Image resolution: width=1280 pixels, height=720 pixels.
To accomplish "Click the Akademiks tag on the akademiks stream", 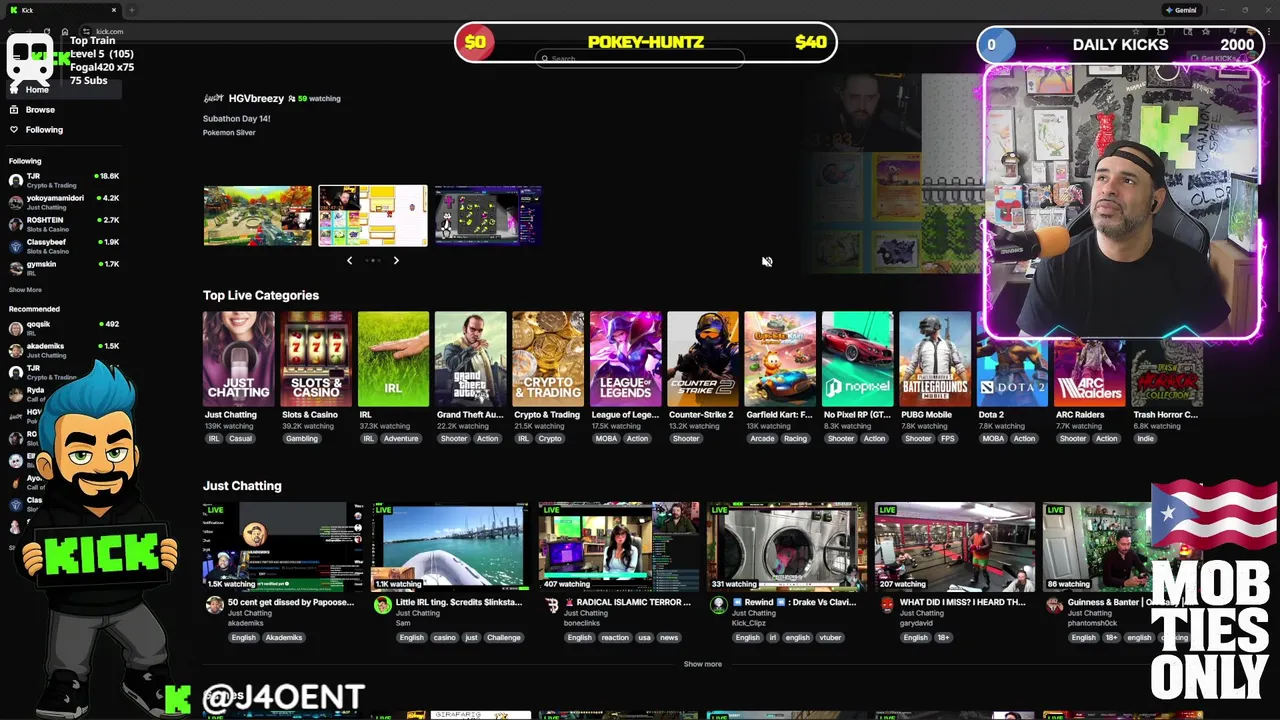I will pyautogui.click(x=283, y=638).
